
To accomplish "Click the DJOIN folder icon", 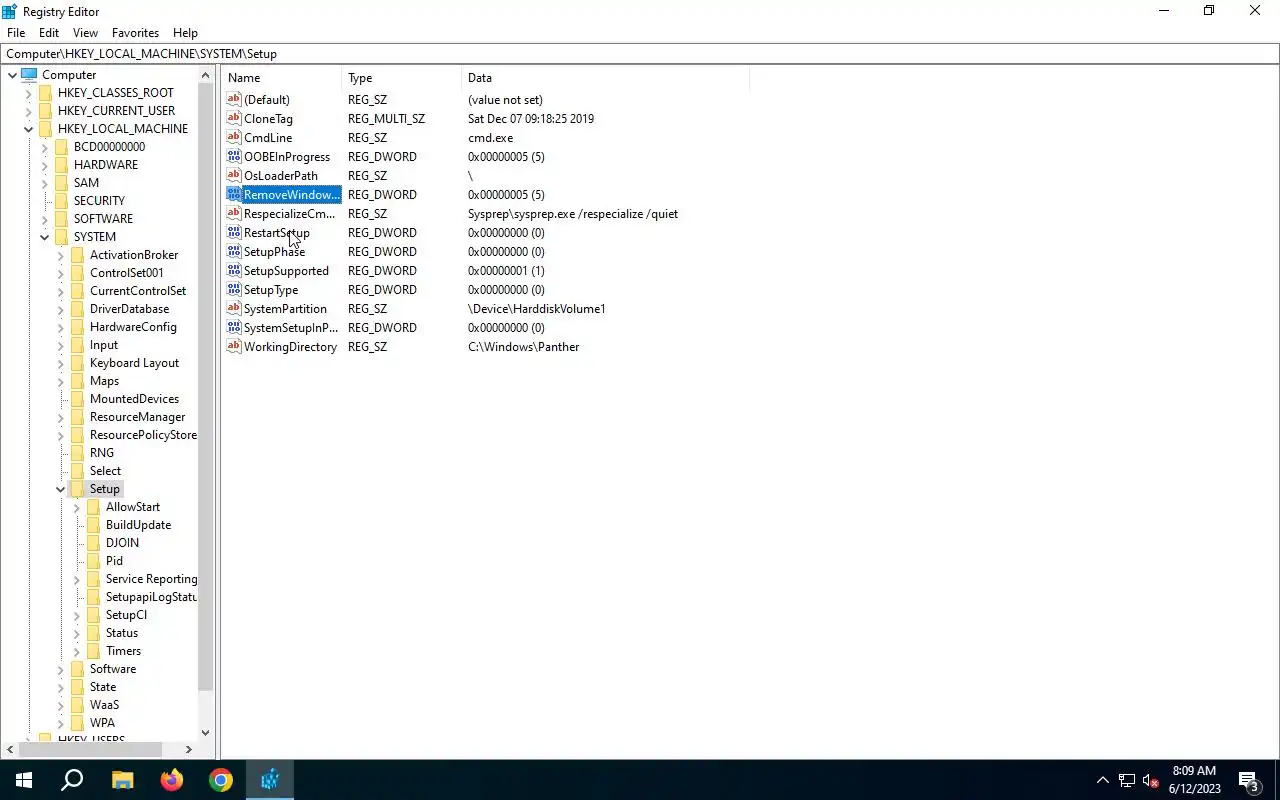I will 93,543.
